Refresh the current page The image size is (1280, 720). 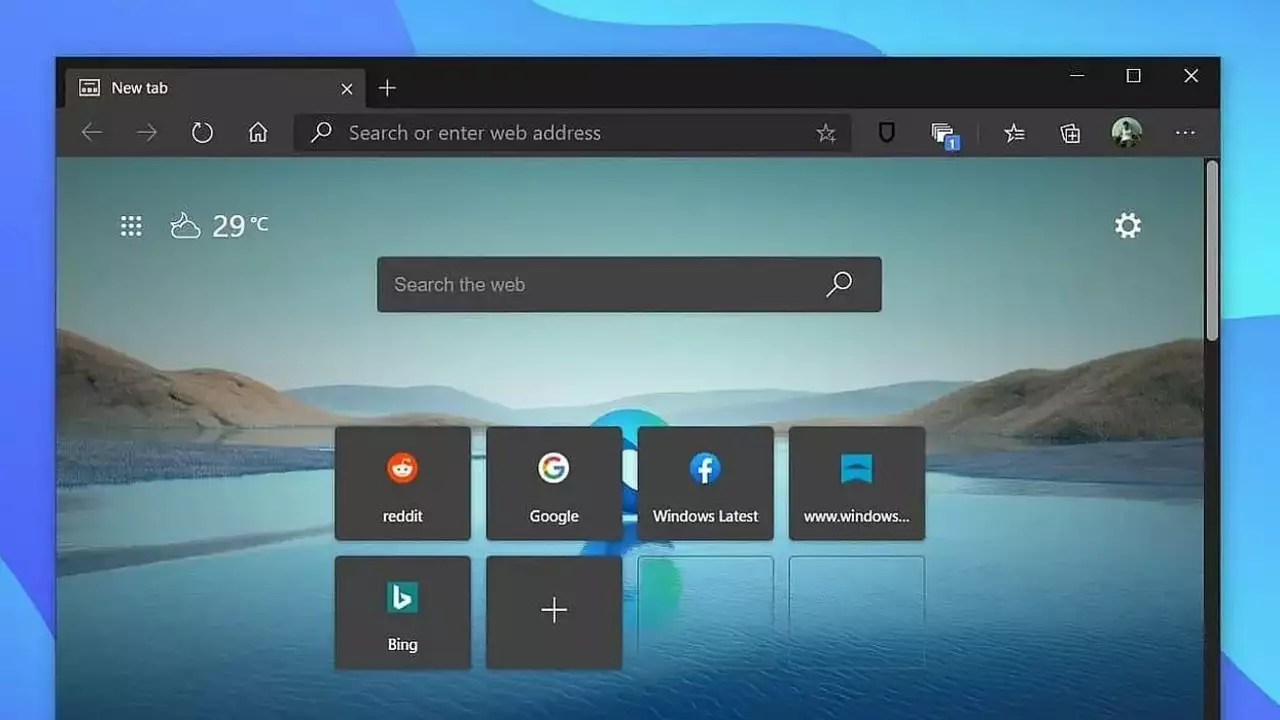click(202, 133)
